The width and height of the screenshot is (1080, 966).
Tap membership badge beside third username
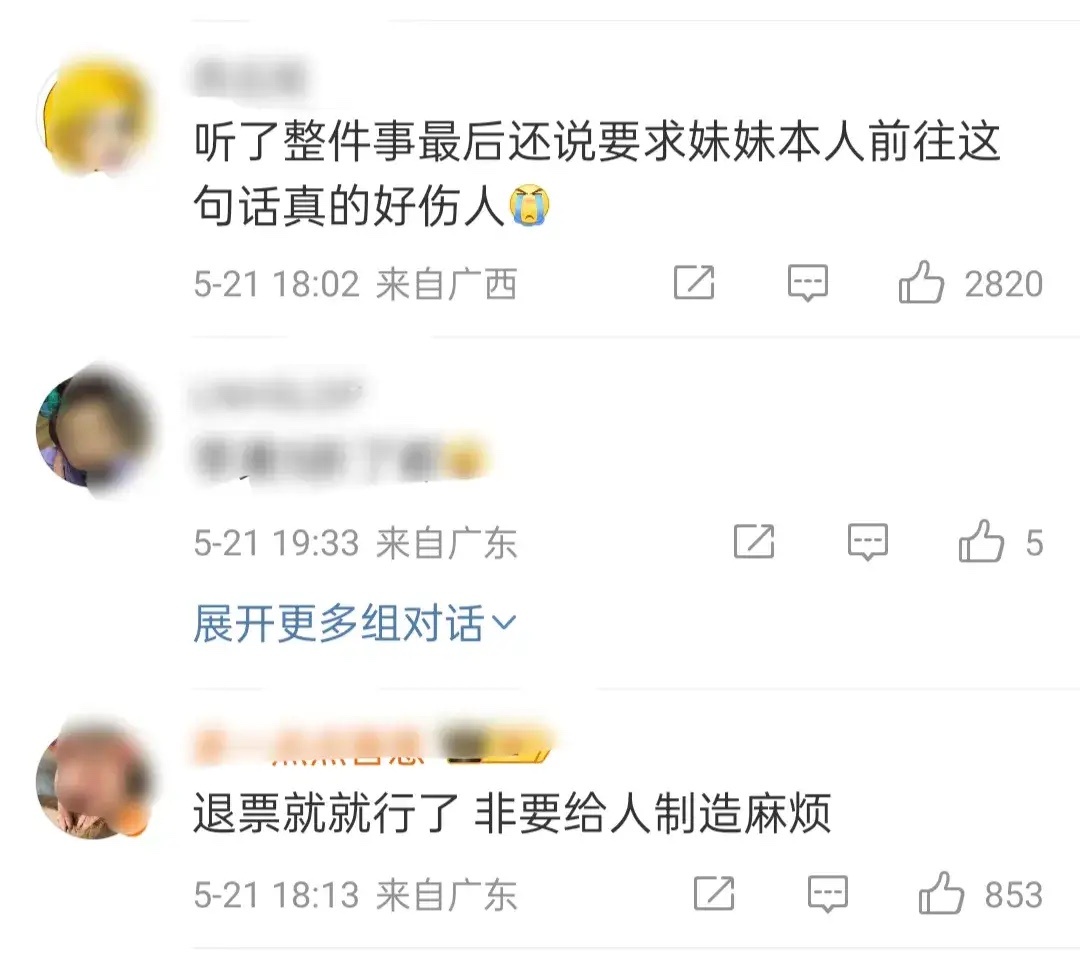[497, 746]
